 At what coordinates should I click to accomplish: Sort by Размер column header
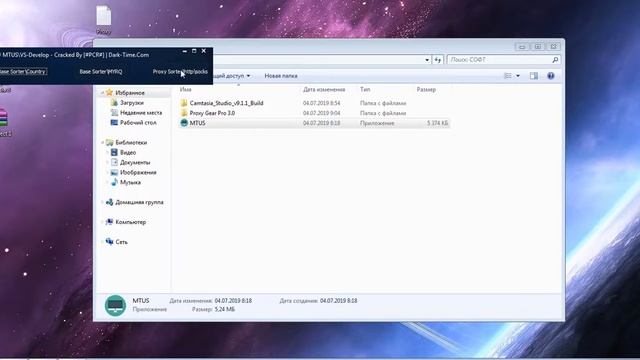pos(426,89)
